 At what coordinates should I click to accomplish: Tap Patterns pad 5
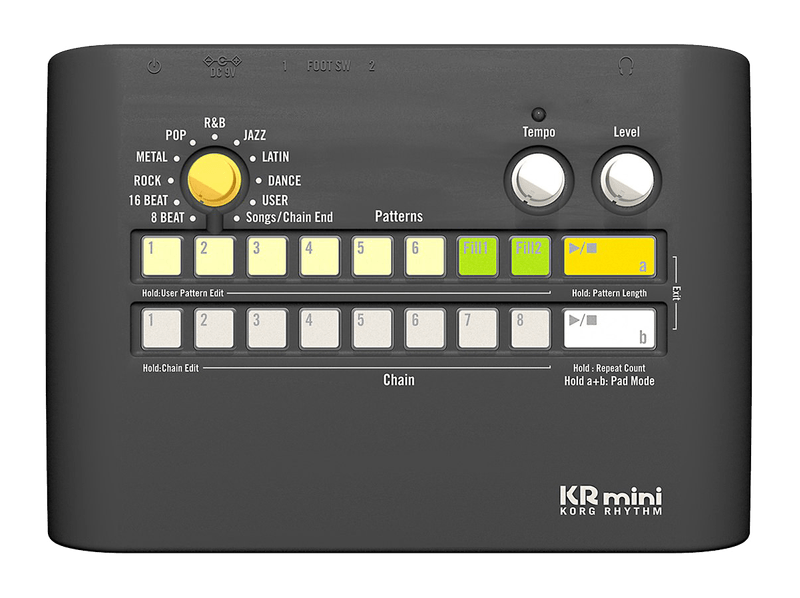[372, 256]
